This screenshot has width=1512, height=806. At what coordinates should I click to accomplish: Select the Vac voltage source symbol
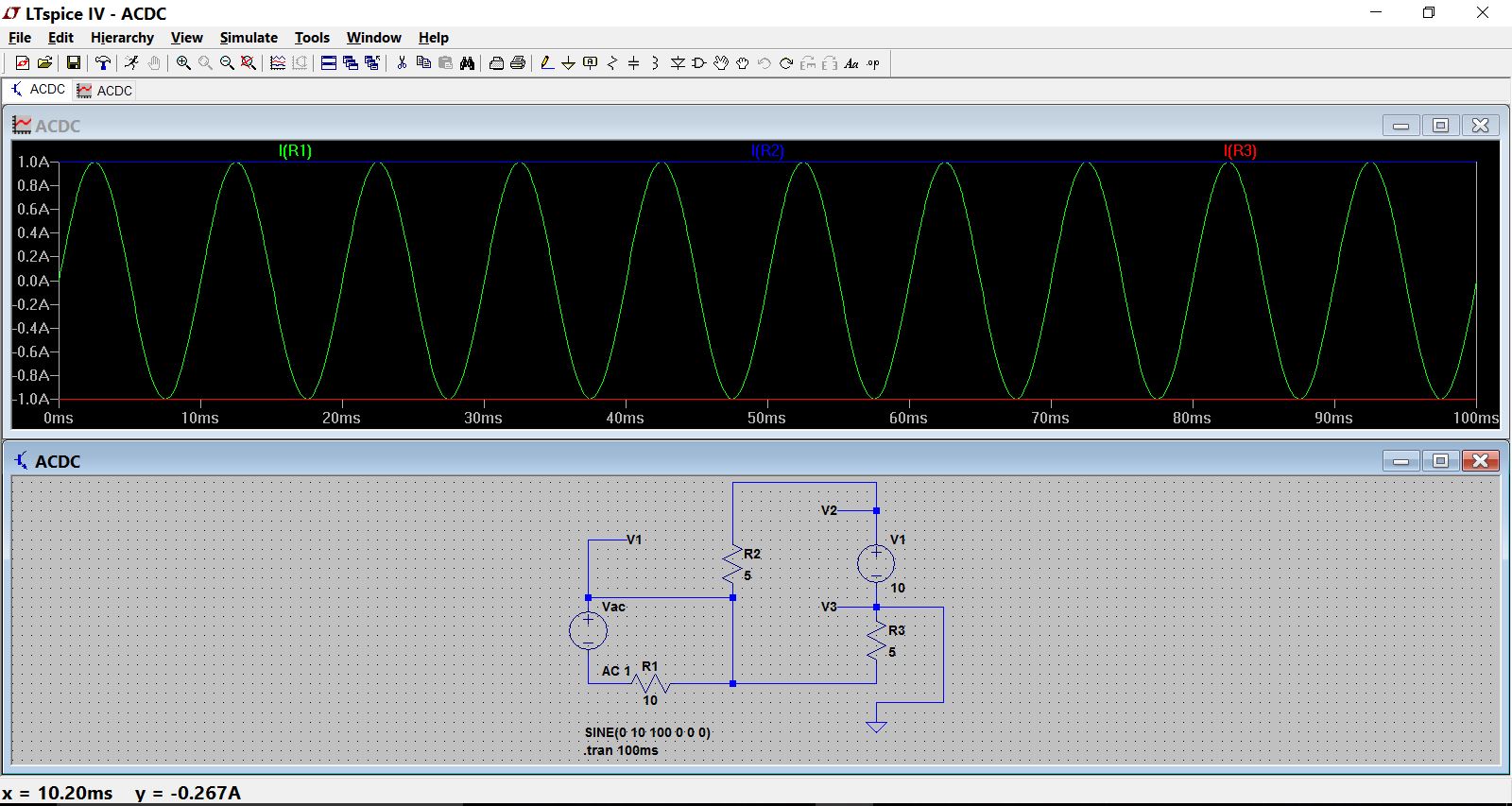point(588,630)
